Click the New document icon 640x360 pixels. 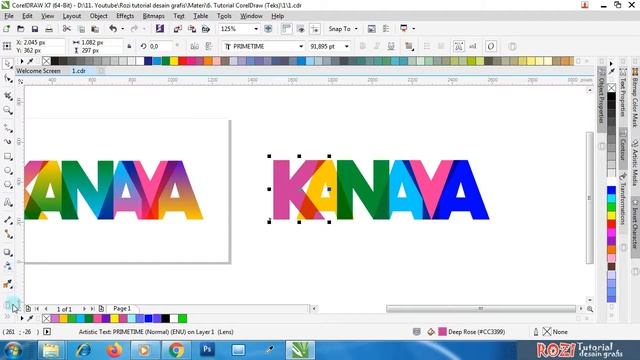(7, 29)
